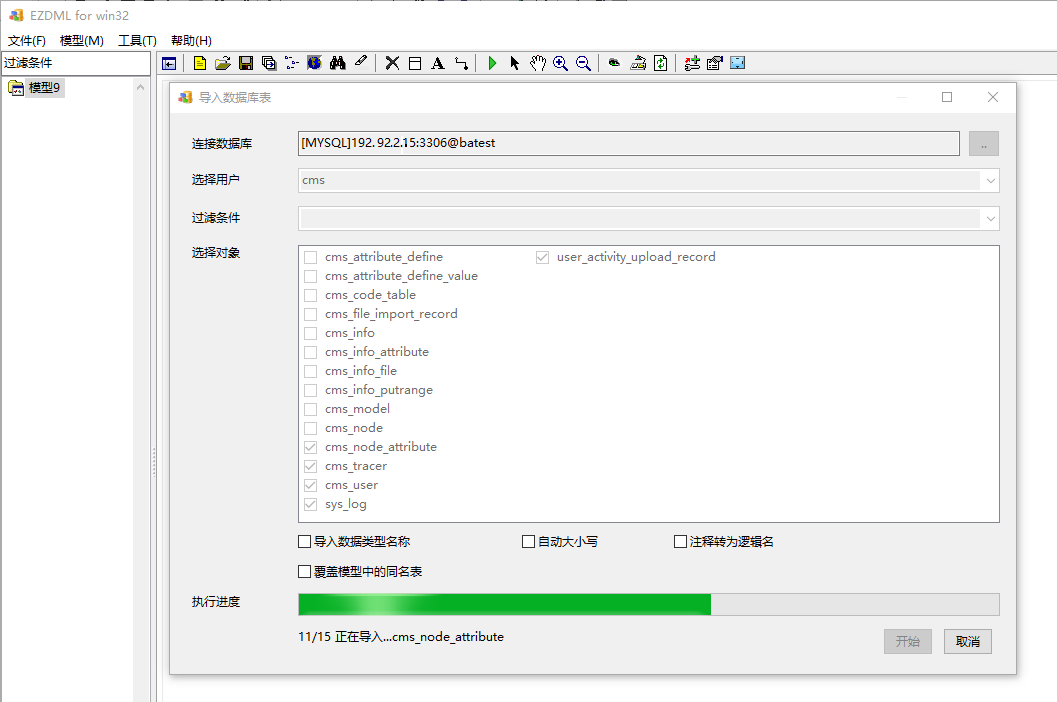Click the green Run play icon
1057x702 pixels.
[x=492, y=63]
